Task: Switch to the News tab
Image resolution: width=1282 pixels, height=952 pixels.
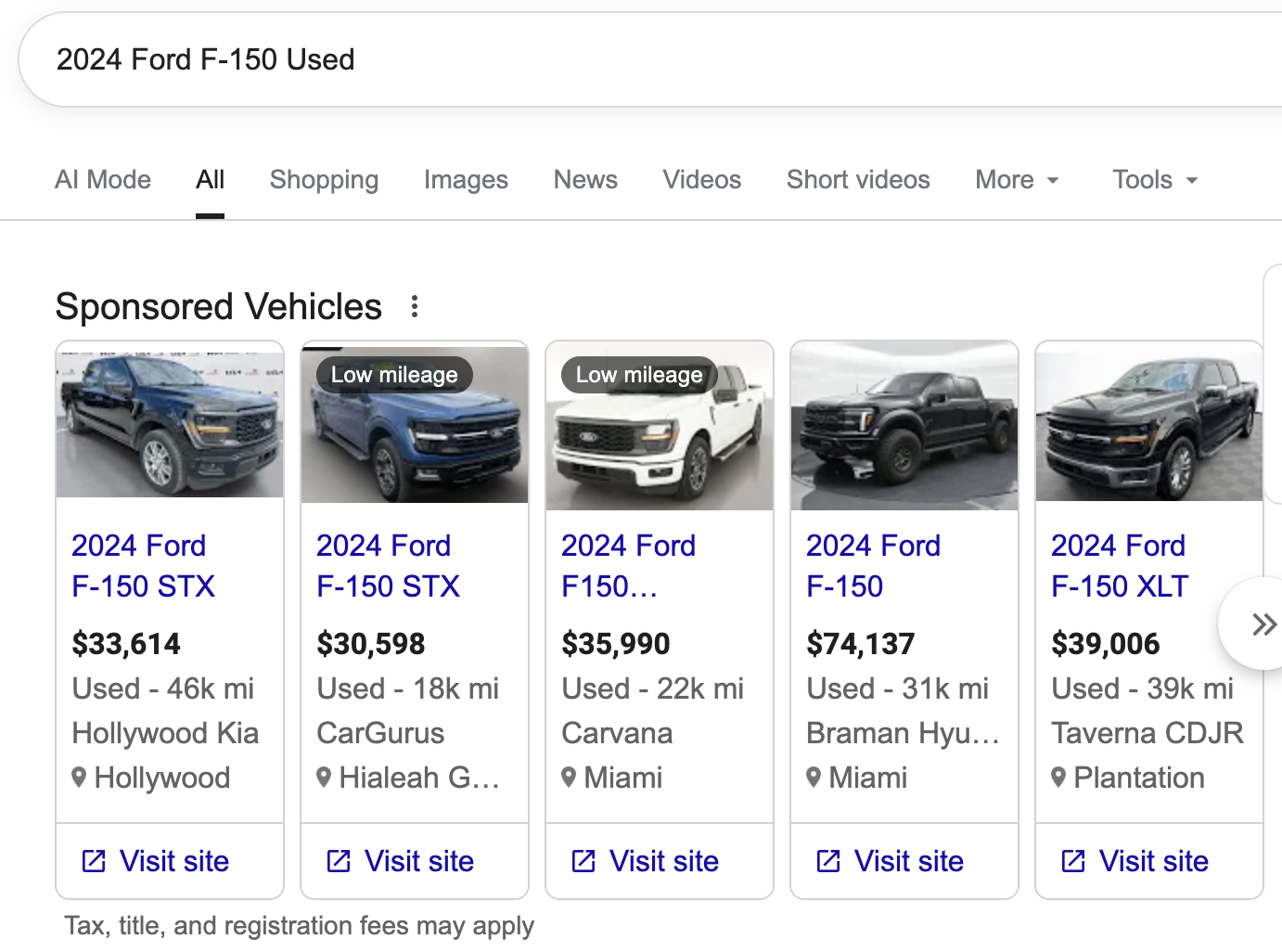Action: [x=585, y=180]
